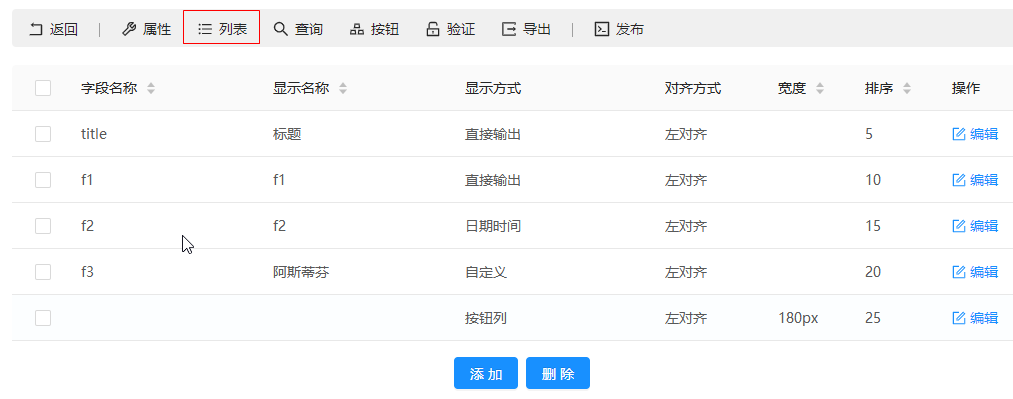1013x399 pixels.
Task: Click the sort value 25 cell
Action: click(873, 318)
